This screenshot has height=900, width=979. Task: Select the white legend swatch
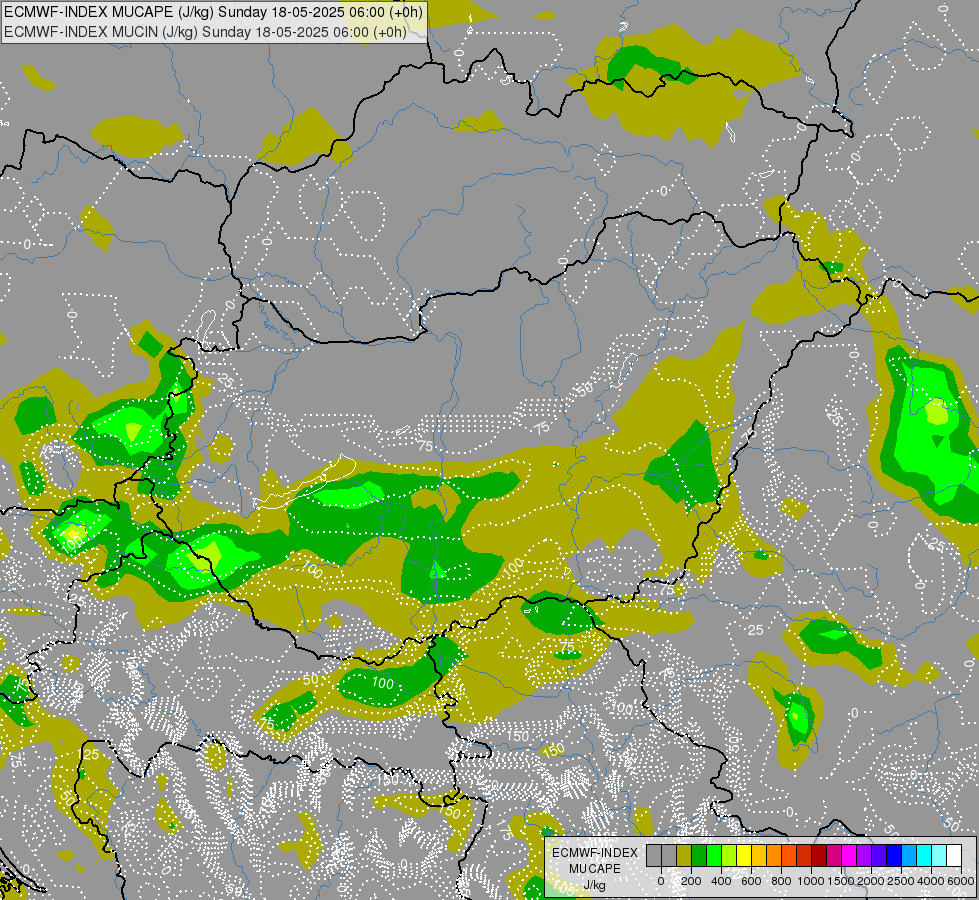pos(955,856)
